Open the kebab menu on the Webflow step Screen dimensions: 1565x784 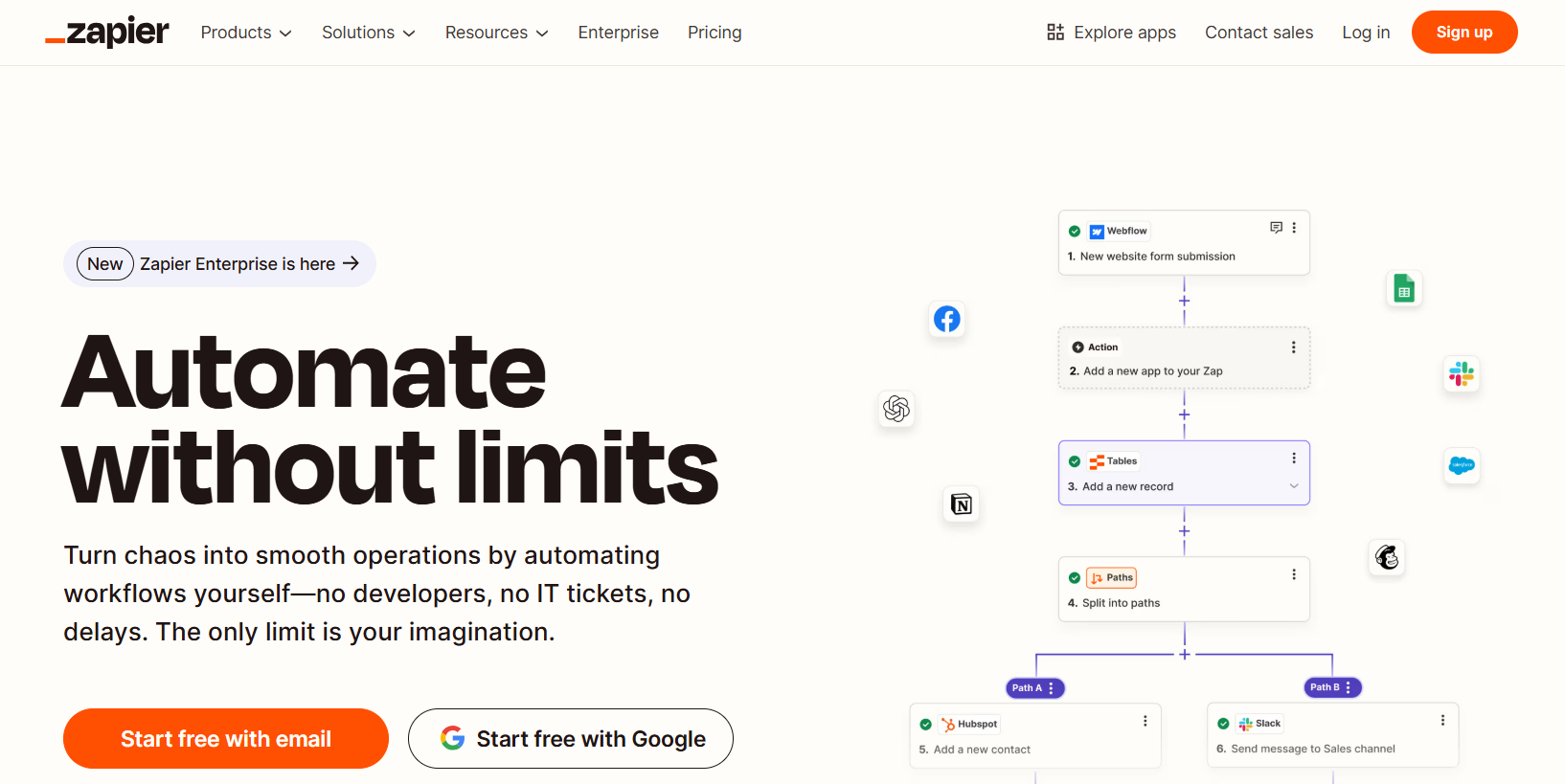point(1294,228)
